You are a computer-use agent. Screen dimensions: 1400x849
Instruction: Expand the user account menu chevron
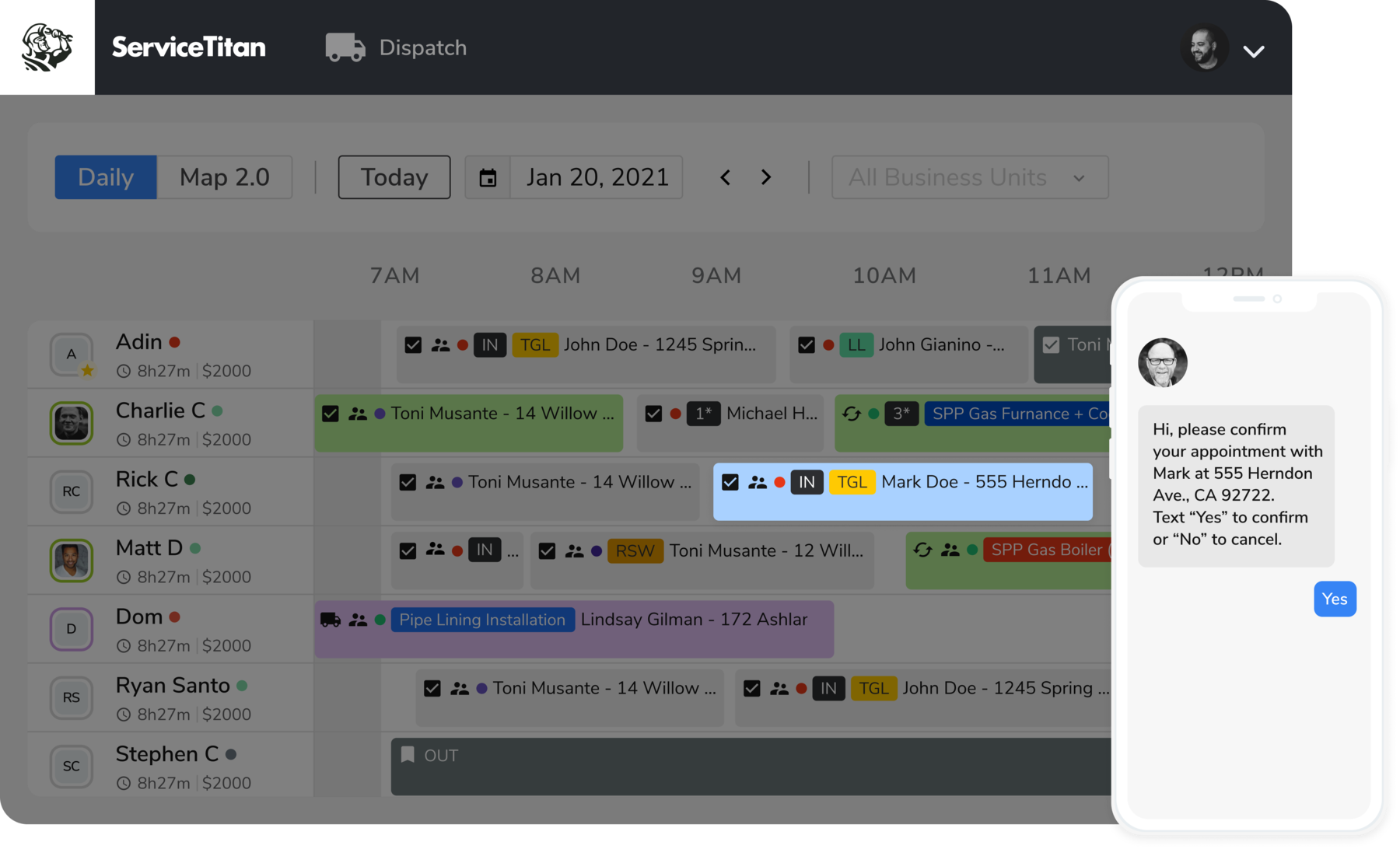tap(1254, 51)
